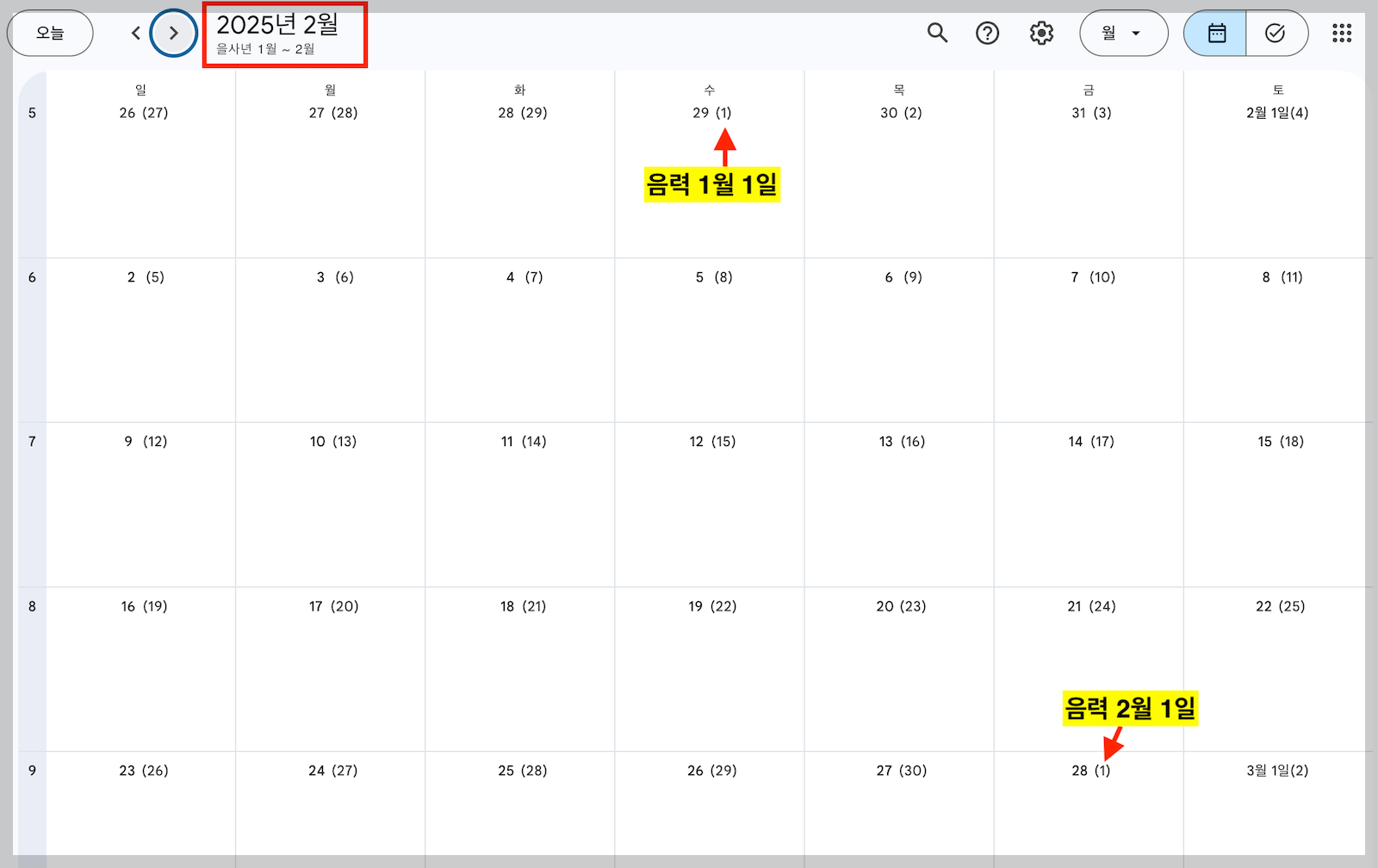Go to previous month with left chevron
Viewport: 1378px width, 868px height.
[135, 33]
